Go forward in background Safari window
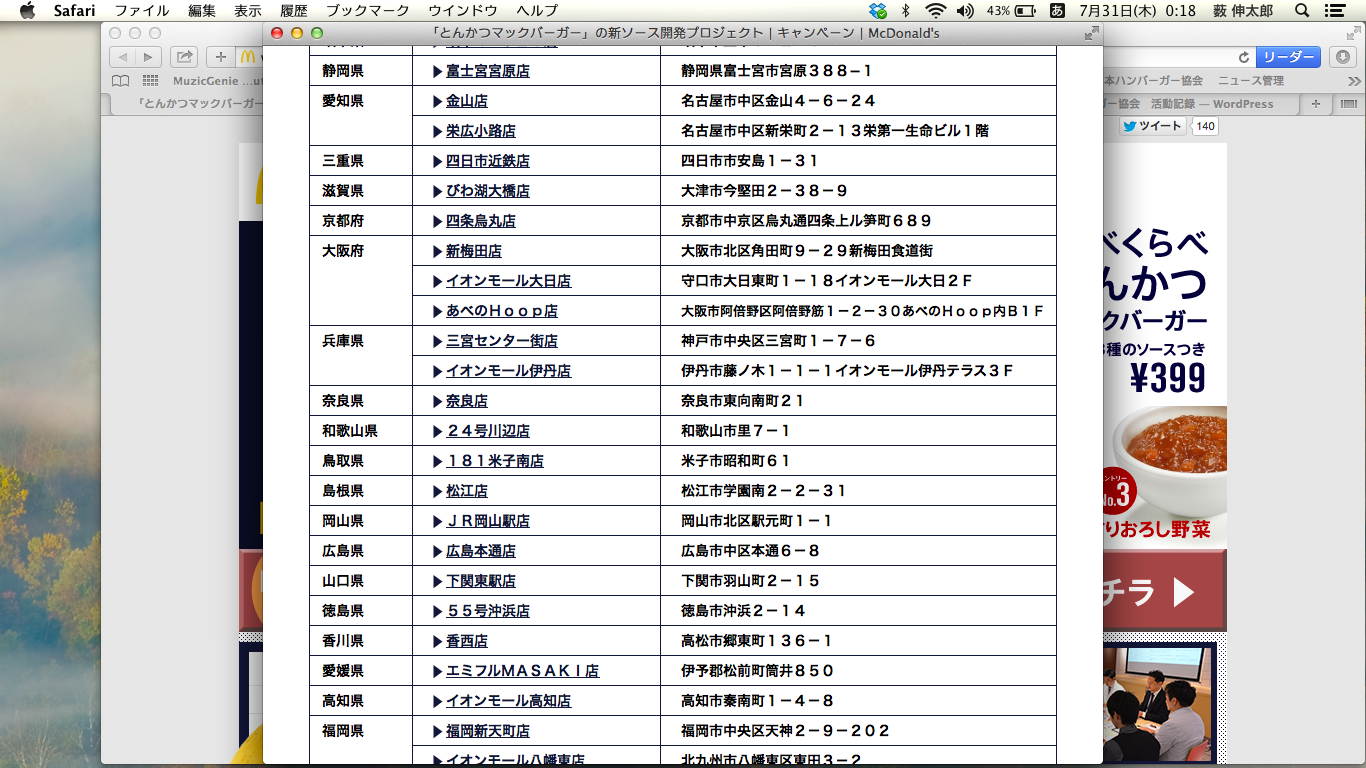 (148, 57)
